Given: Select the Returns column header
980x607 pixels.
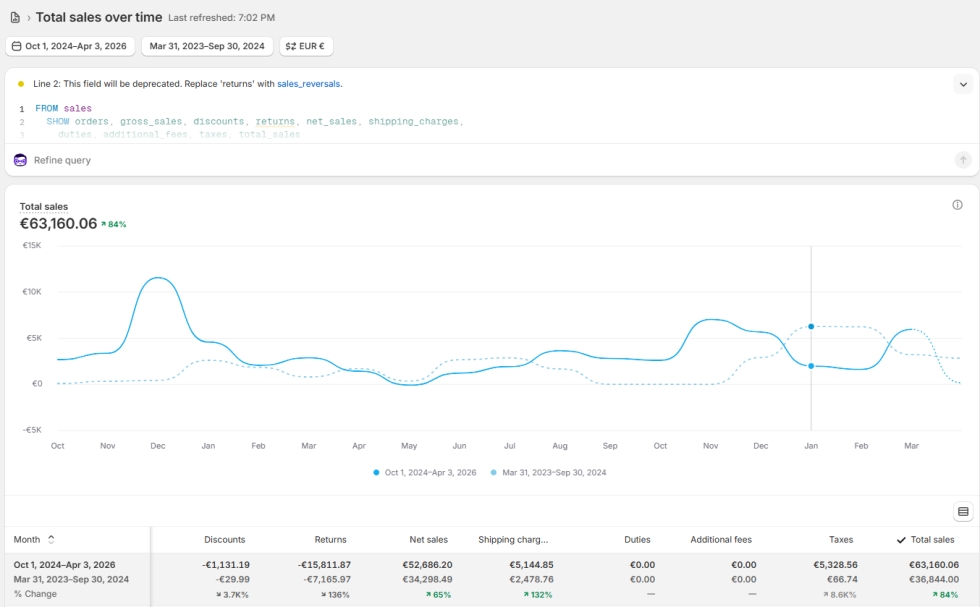Looking at the screenshot, I should (x=330, y=540).
